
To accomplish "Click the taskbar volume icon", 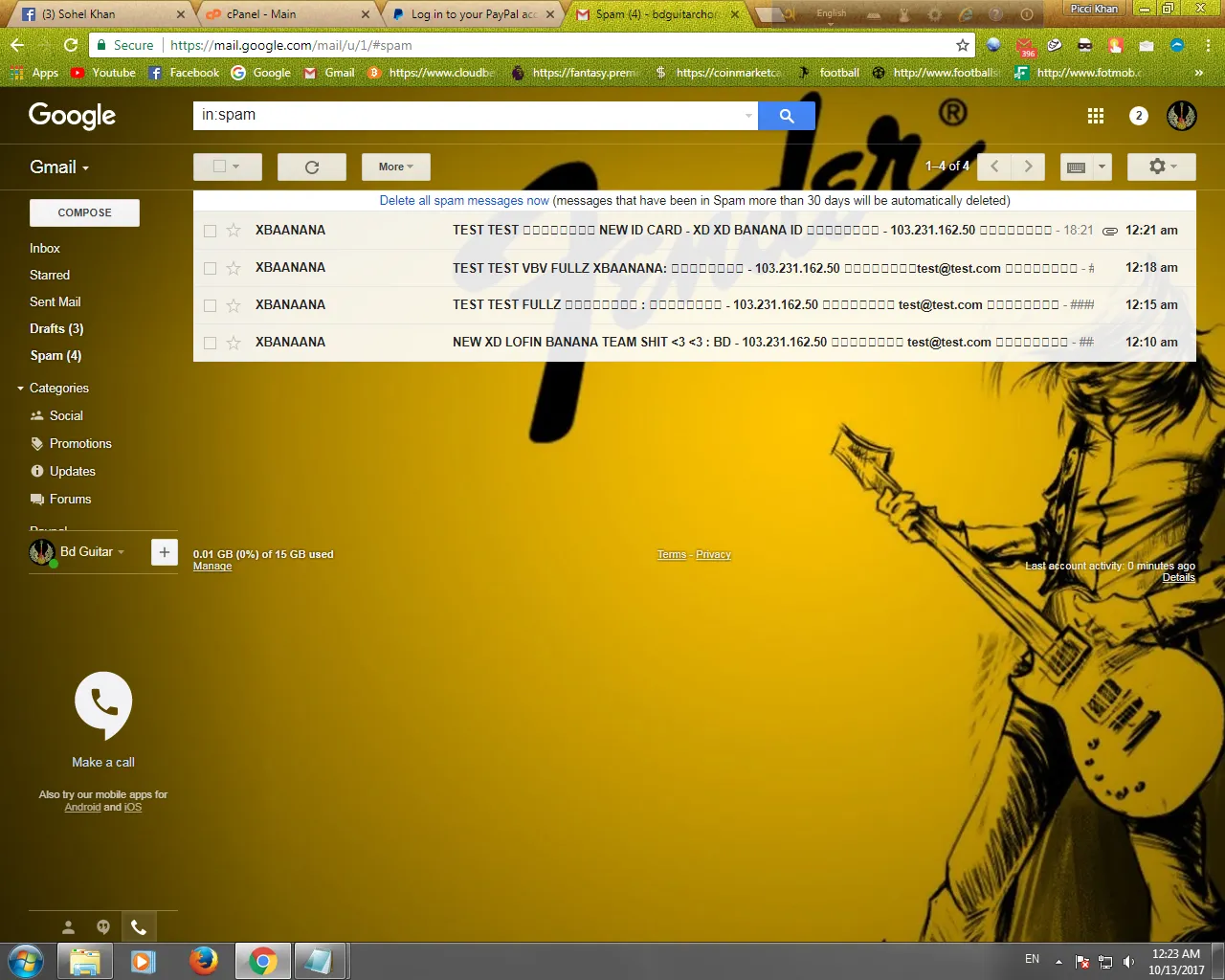I will [1128, 962].
